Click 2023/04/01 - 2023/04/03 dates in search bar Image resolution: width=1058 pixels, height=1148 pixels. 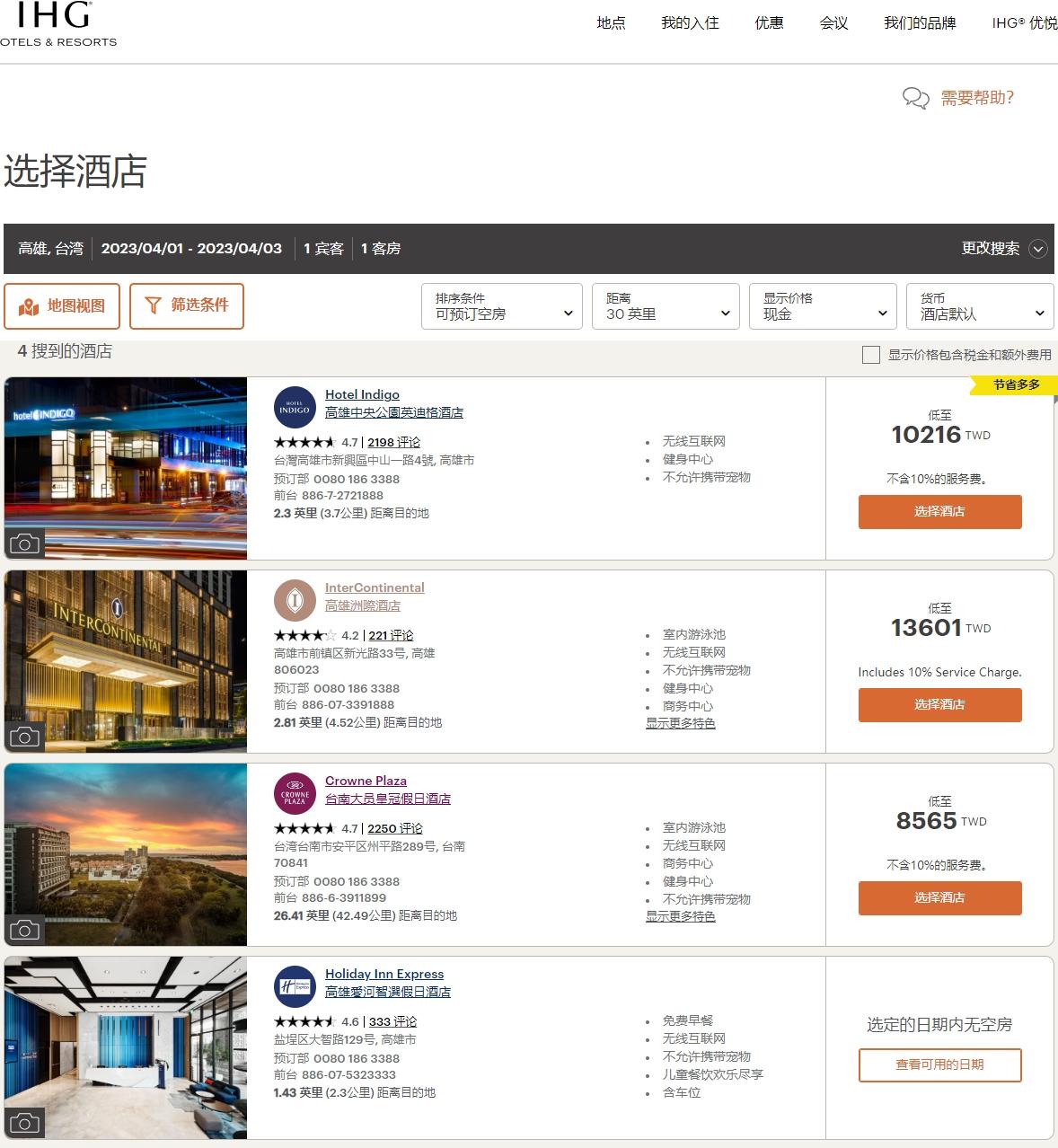click(191, 249)
